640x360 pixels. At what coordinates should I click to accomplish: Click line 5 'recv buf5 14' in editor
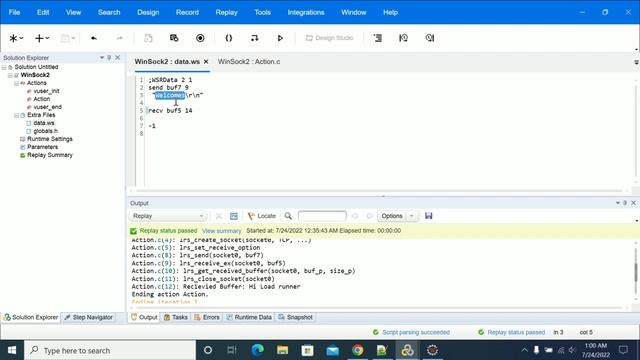170,111
